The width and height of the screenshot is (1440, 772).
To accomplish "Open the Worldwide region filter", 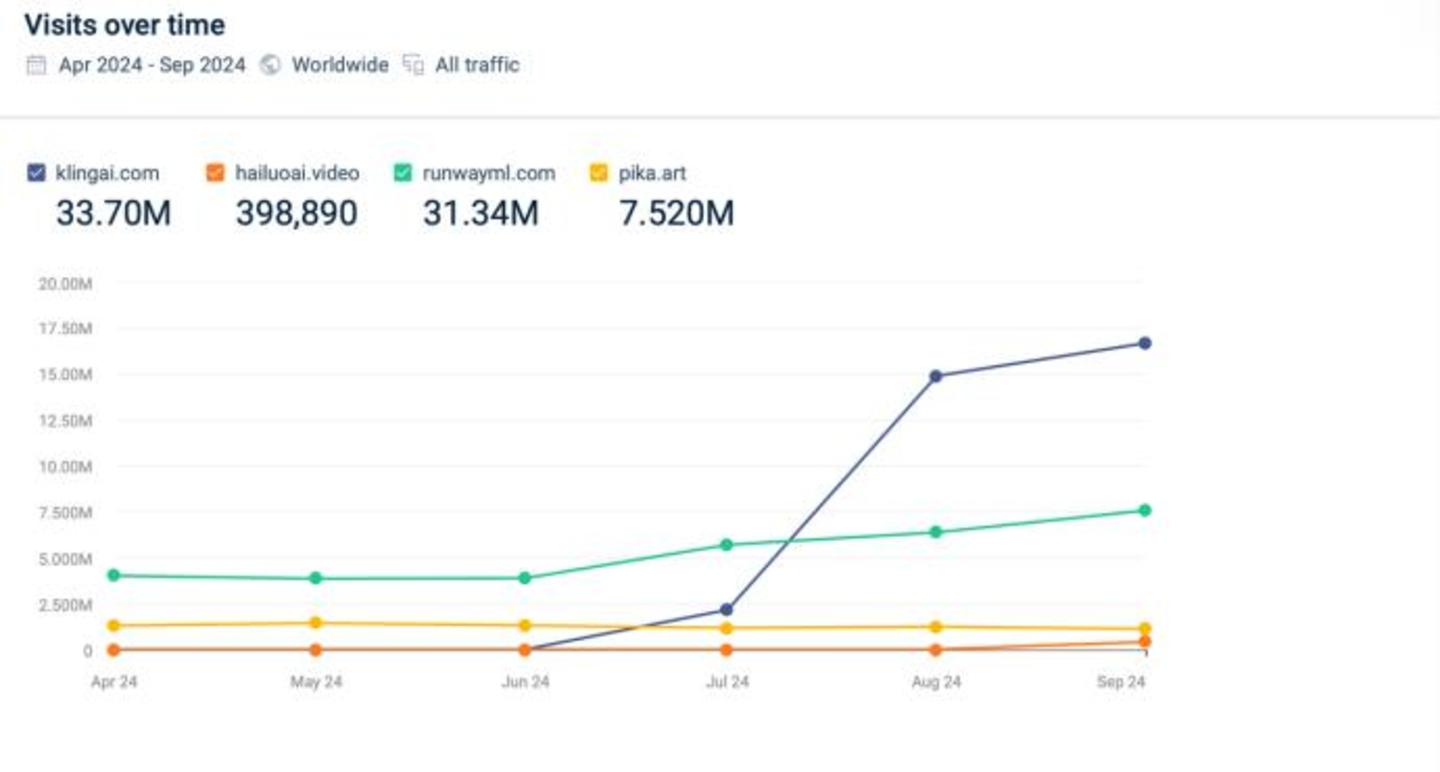I will (339, 66).
